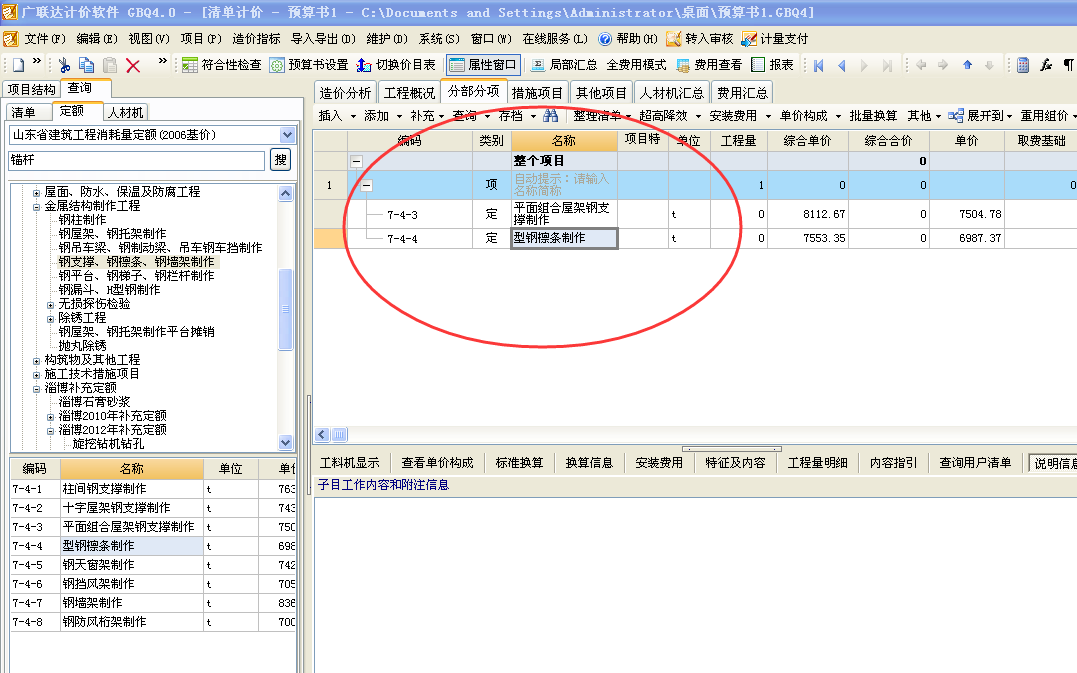Click 批量换算 button
Image resolution: width=1077 pixels, height=673 pixels.
873,115
